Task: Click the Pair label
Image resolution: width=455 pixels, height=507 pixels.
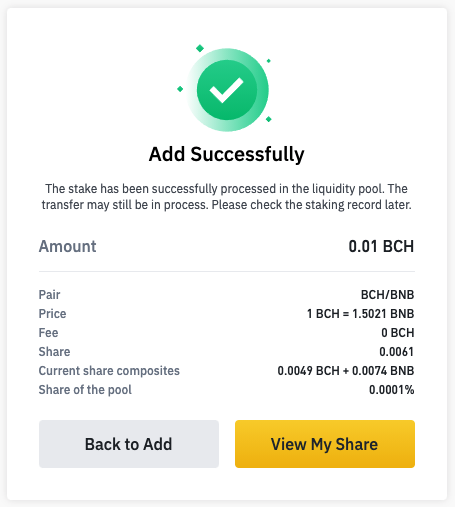Action: [49, 295]
